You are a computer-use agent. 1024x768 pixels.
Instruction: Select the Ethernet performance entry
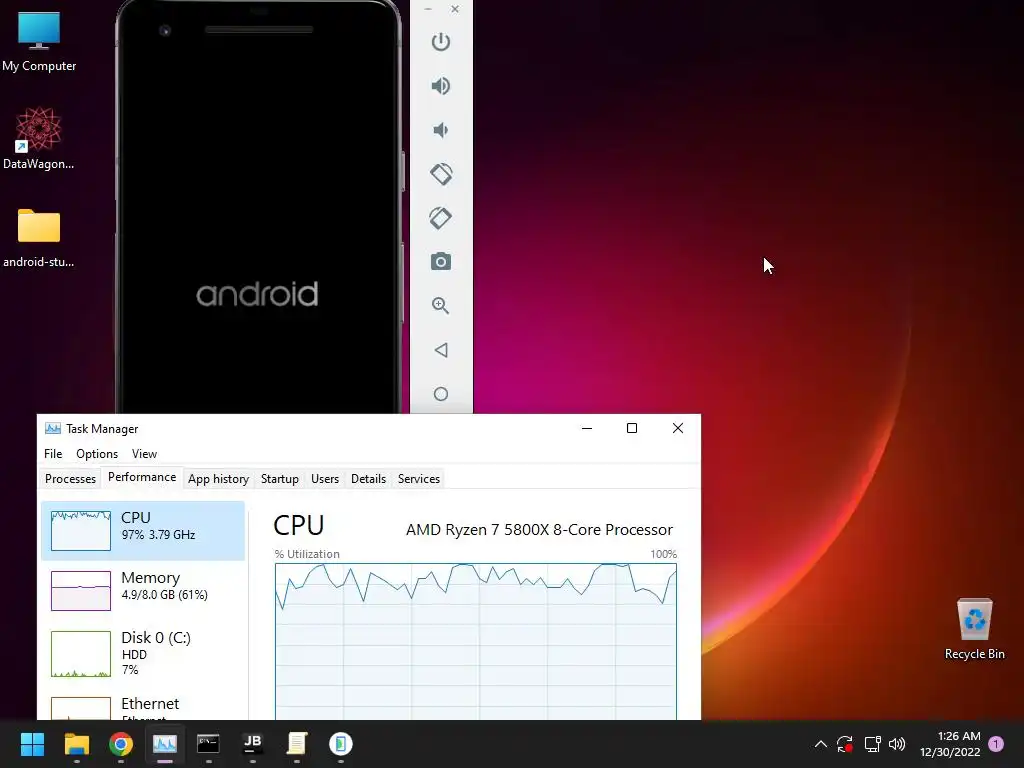pyautogui.click(x=143, y=706)
